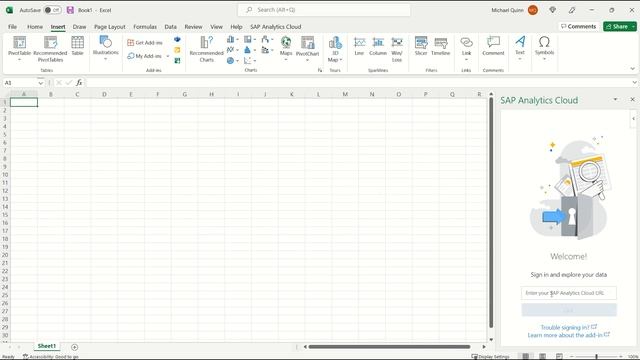
Task: Open Learn more about the add-in link
Action: point(569,335)
